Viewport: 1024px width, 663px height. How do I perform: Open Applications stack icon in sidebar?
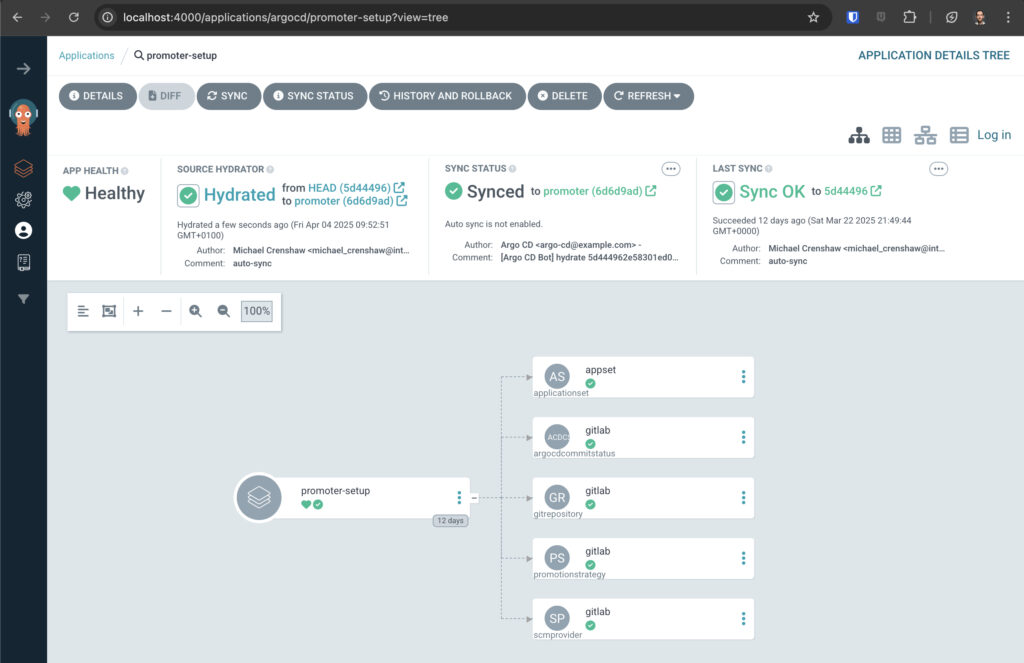click(x=24, y=169)
